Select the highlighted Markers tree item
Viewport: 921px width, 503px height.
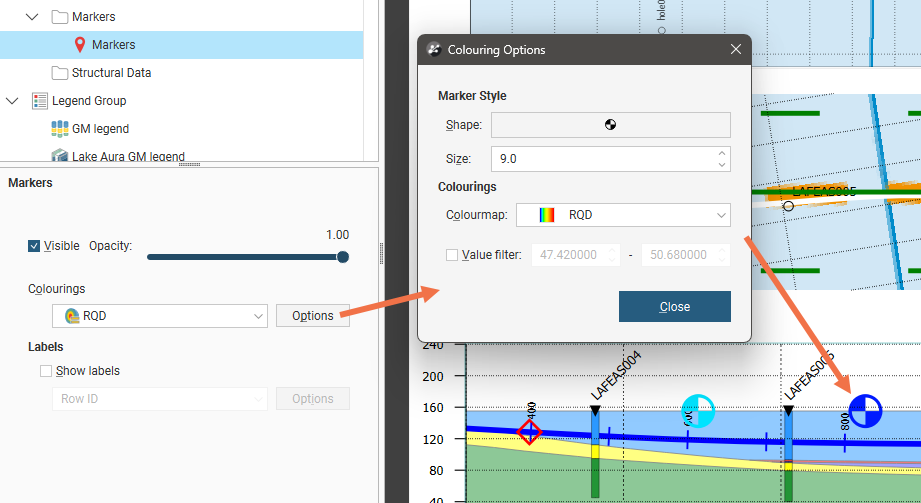[113, 45]
